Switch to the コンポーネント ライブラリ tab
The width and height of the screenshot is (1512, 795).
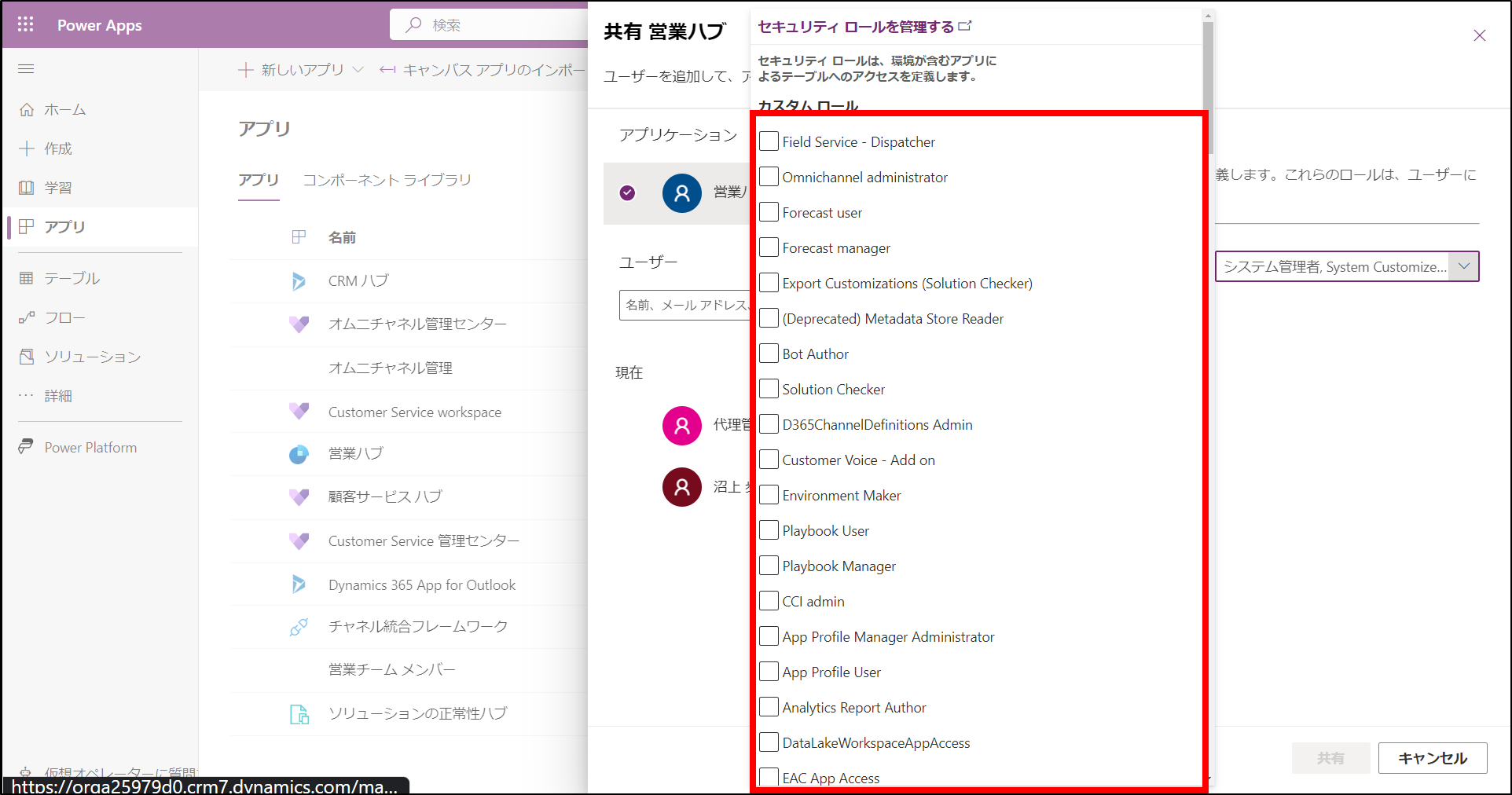[387, 180]
